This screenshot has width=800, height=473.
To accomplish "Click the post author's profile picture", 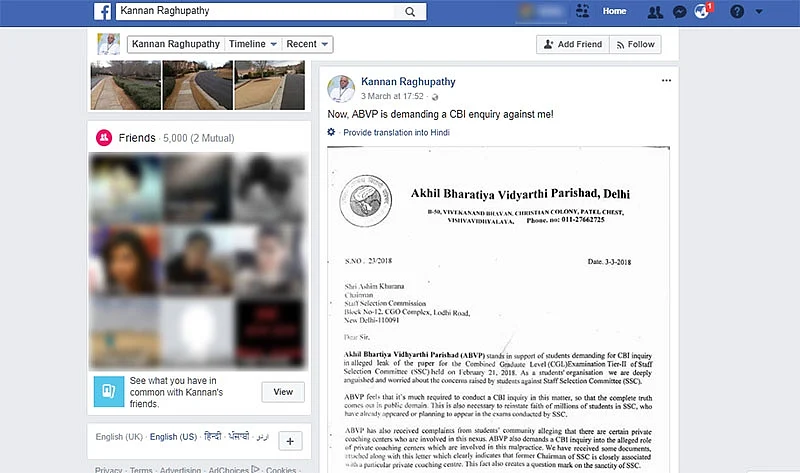I will click(x=341, y=88).
